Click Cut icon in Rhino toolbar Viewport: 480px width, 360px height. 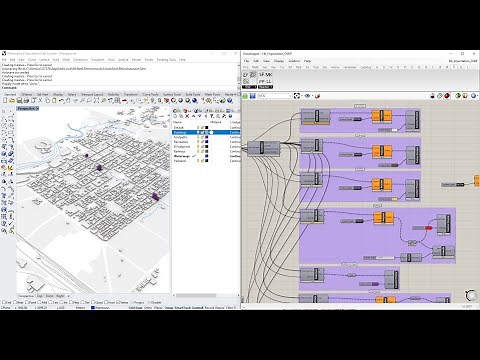[x=40, y=100]
